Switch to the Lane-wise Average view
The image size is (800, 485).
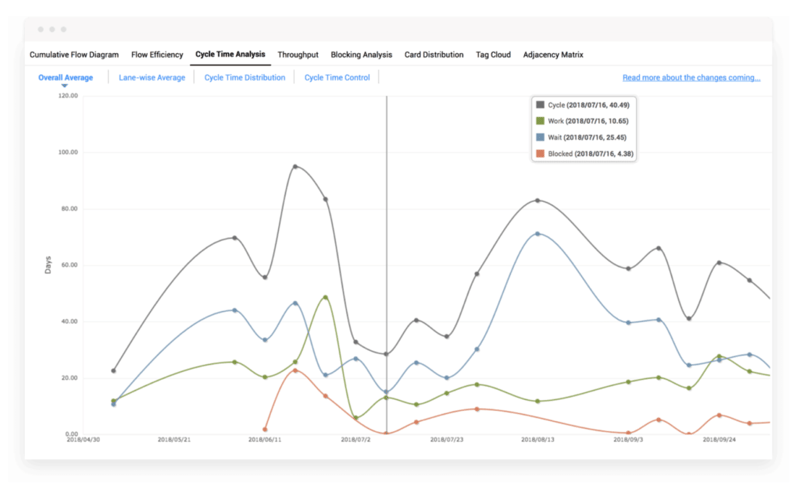click(x=152, y=78)
